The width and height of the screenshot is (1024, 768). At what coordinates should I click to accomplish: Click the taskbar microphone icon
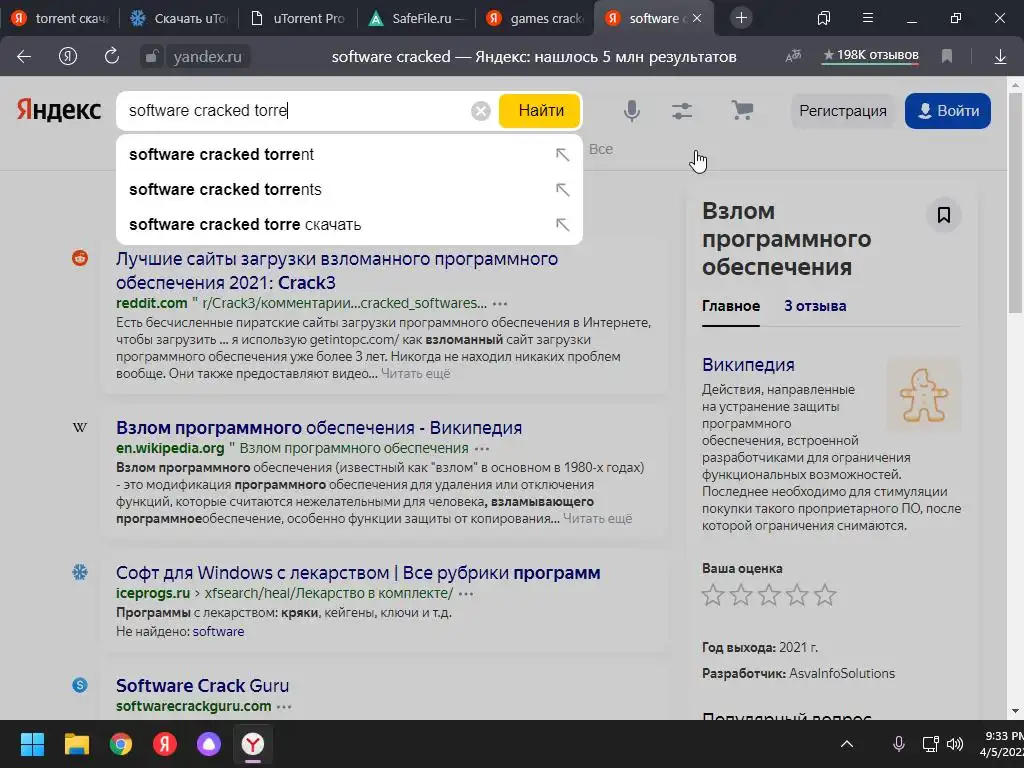(899, 744)
